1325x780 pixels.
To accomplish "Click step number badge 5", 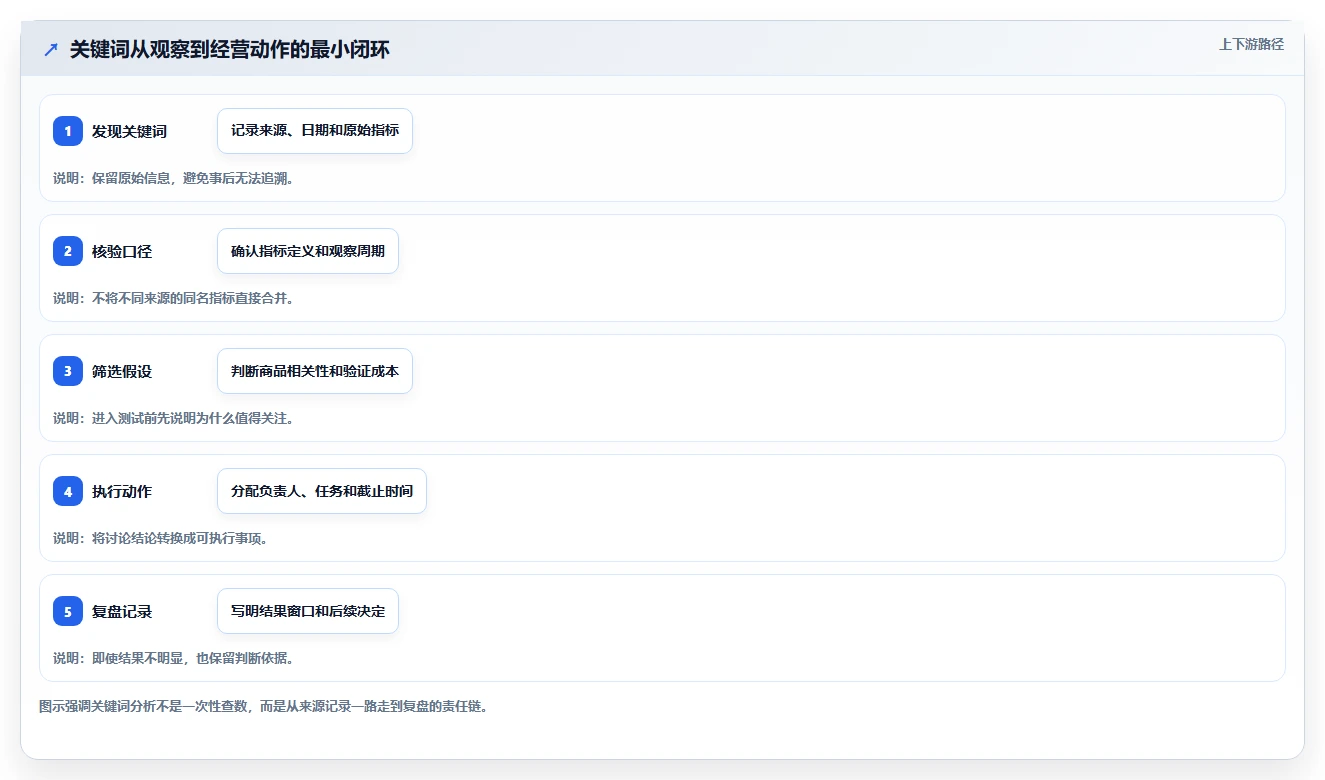I will pos(68,611).
